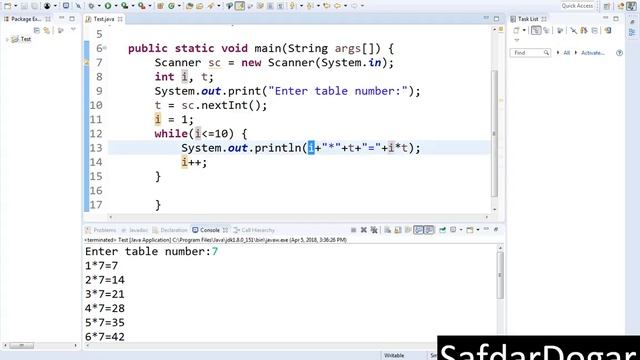Click the Search flashlight icon

[x=211, y=6]
